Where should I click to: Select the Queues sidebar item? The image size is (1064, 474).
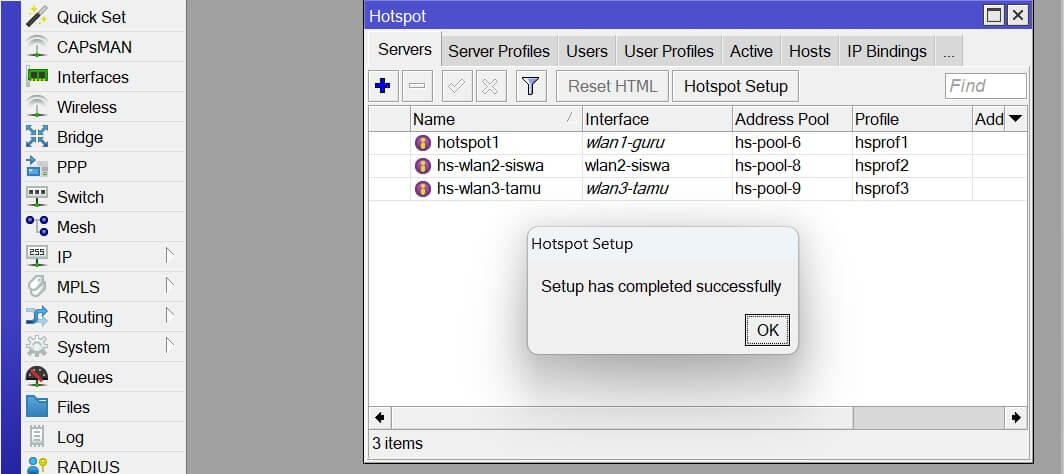click(84, 377)
